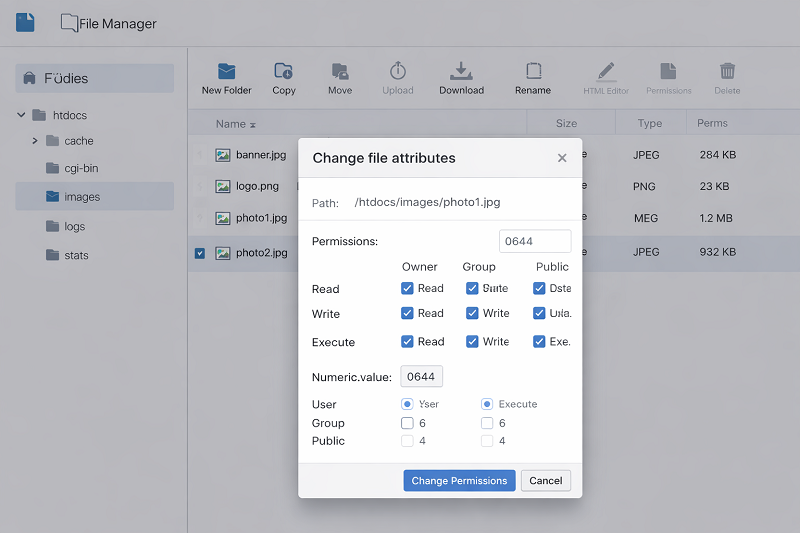
Task: Click the htdocs folder icon
Action: (x=39, y=115)
